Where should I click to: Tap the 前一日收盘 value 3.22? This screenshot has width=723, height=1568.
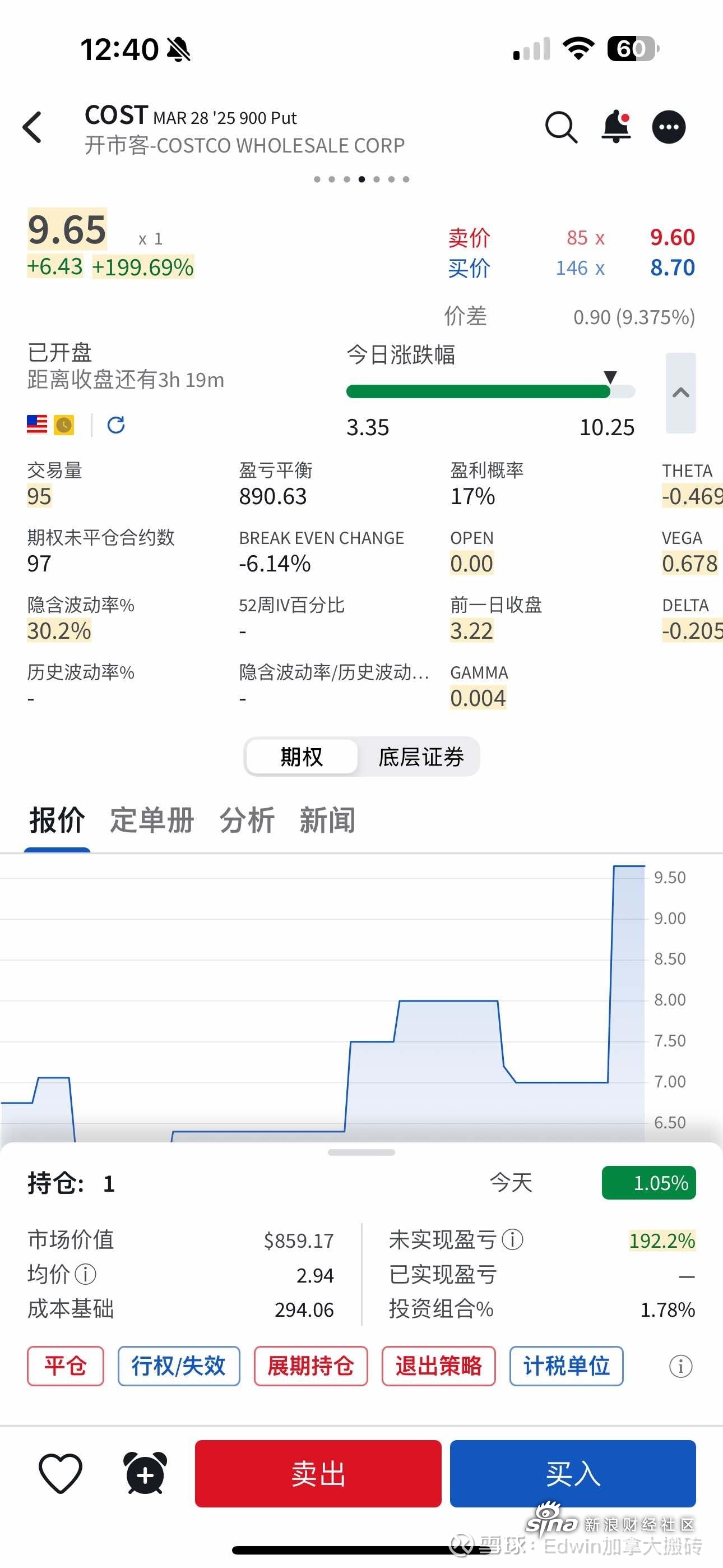coord(472,630)
